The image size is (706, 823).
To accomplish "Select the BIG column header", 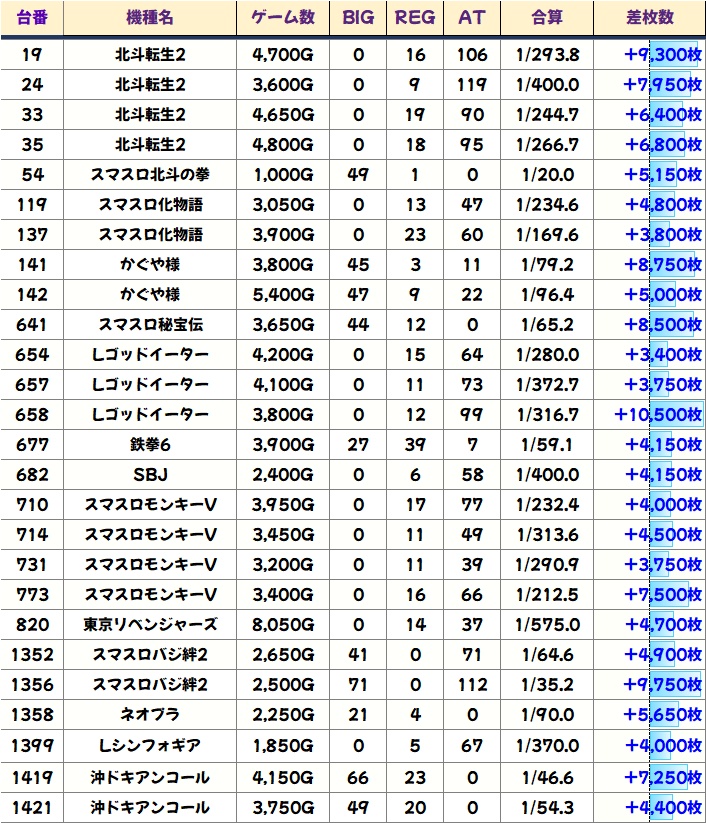I will [358, 18].
